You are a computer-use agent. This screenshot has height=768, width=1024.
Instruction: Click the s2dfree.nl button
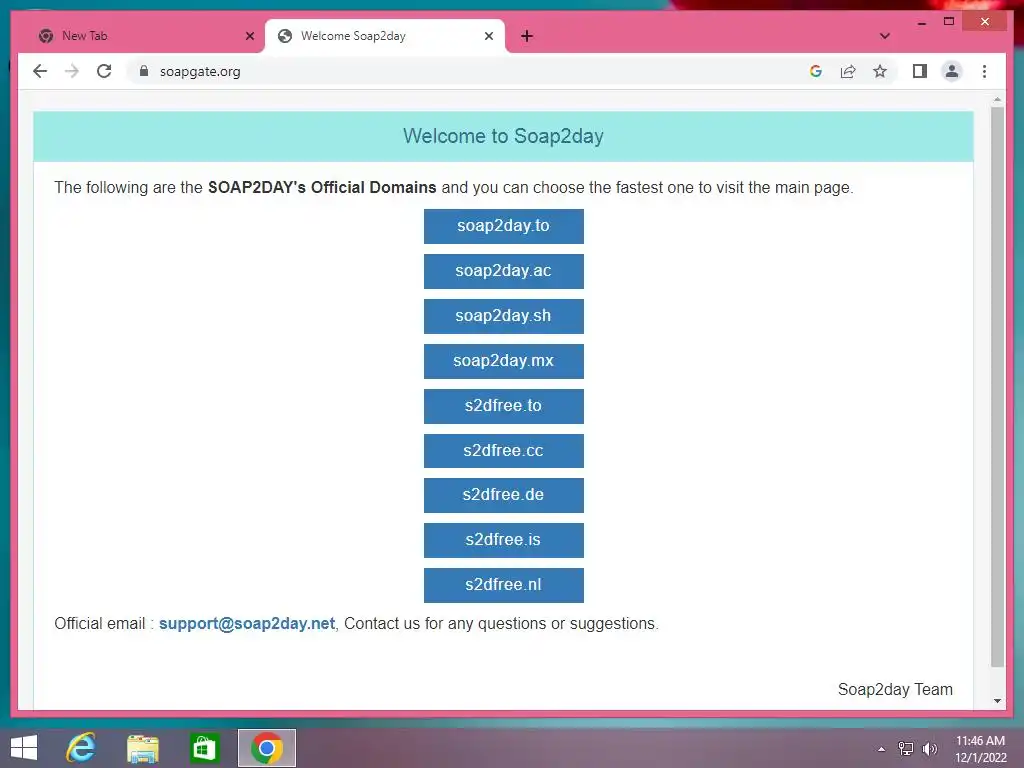coord(504,585)
